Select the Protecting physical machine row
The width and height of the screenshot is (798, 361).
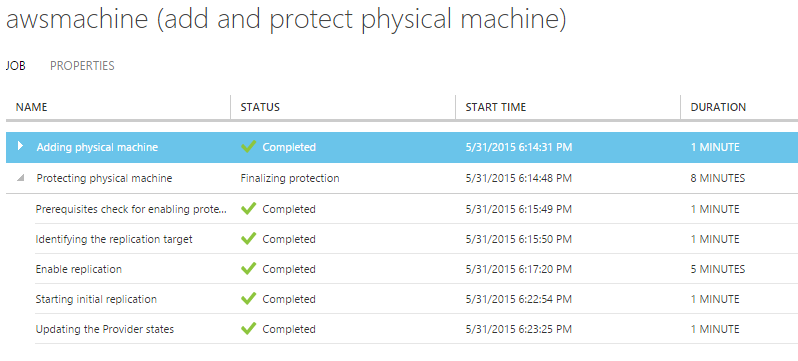coord(402,178)
